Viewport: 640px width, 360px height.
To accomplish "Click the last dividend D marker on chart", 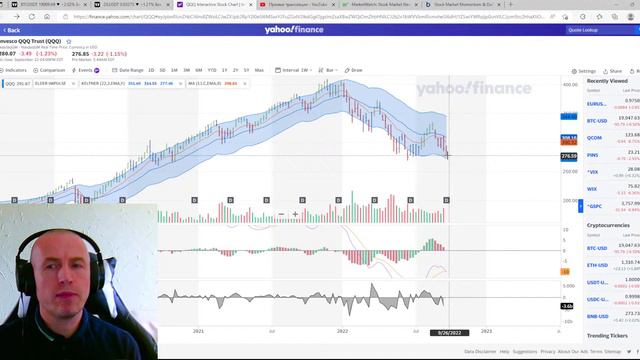I will click(446, 200).
